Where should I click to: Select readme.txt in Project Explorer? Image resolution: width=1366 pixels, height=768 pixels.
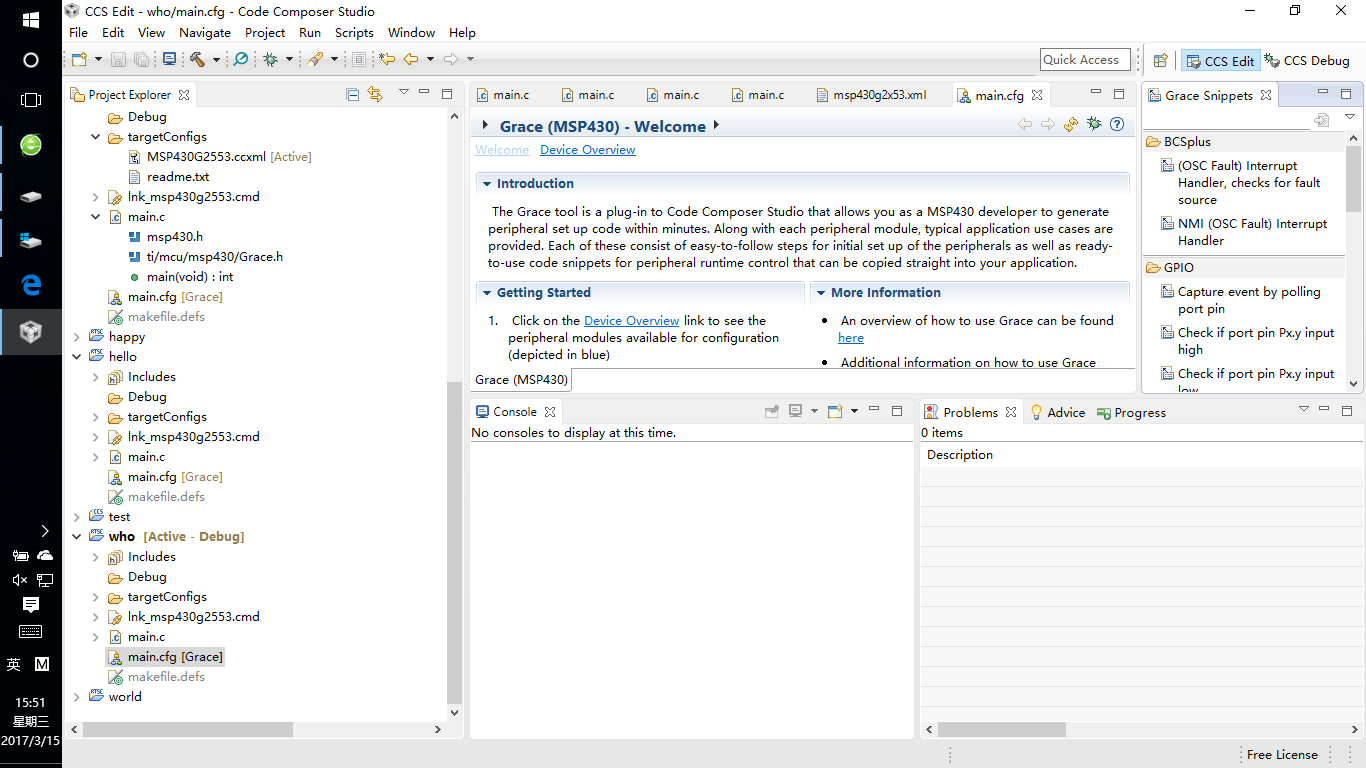click(167, 177)
